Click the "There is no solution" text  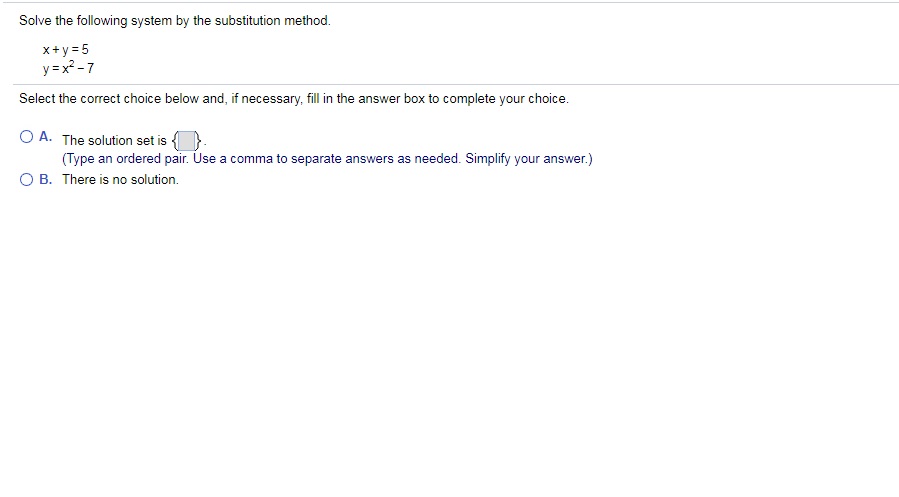pyautogui.click(x=120, y=179)
